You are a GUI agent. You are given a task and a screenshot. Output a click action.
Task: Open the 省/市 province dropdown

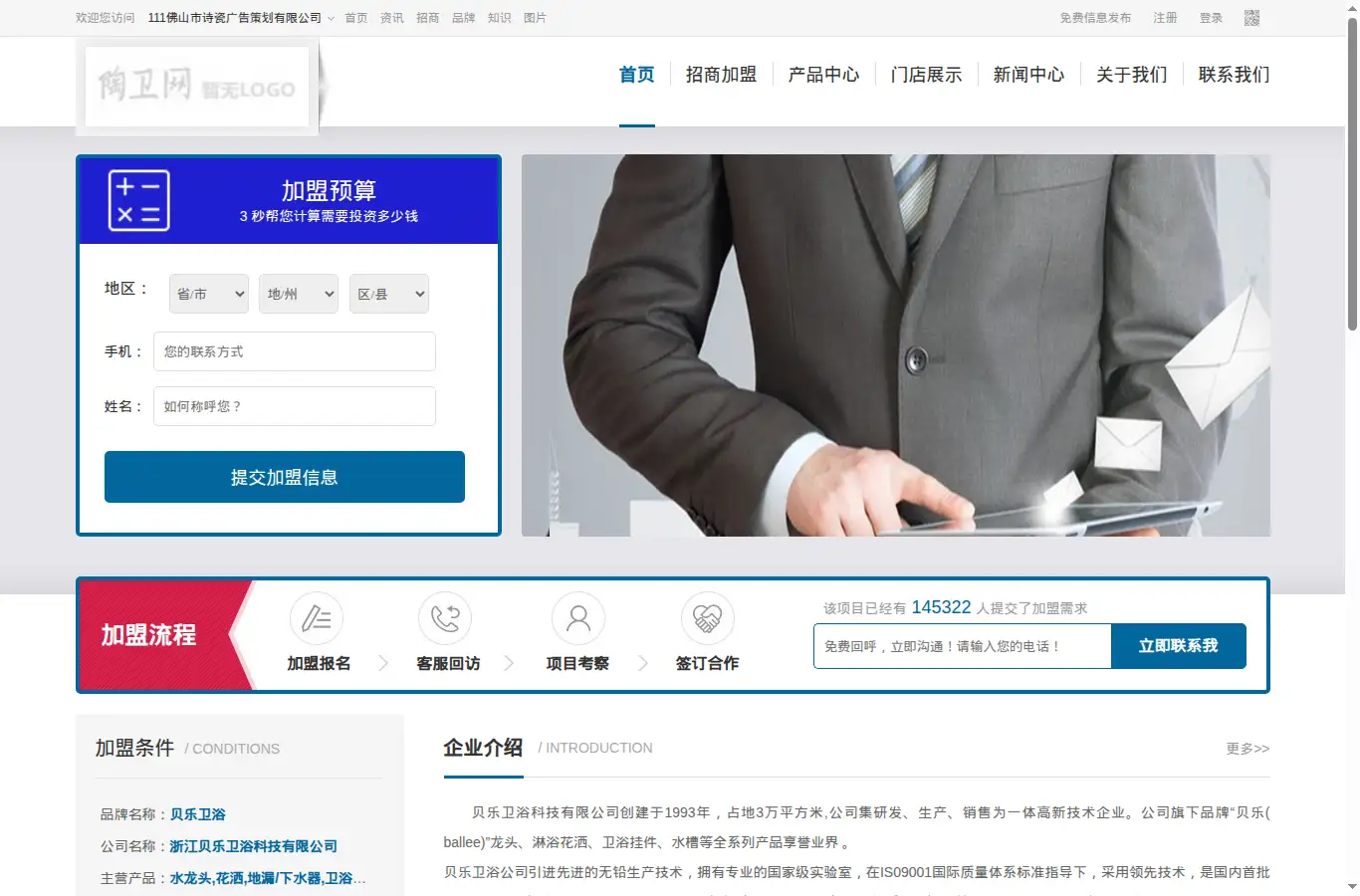209,294
